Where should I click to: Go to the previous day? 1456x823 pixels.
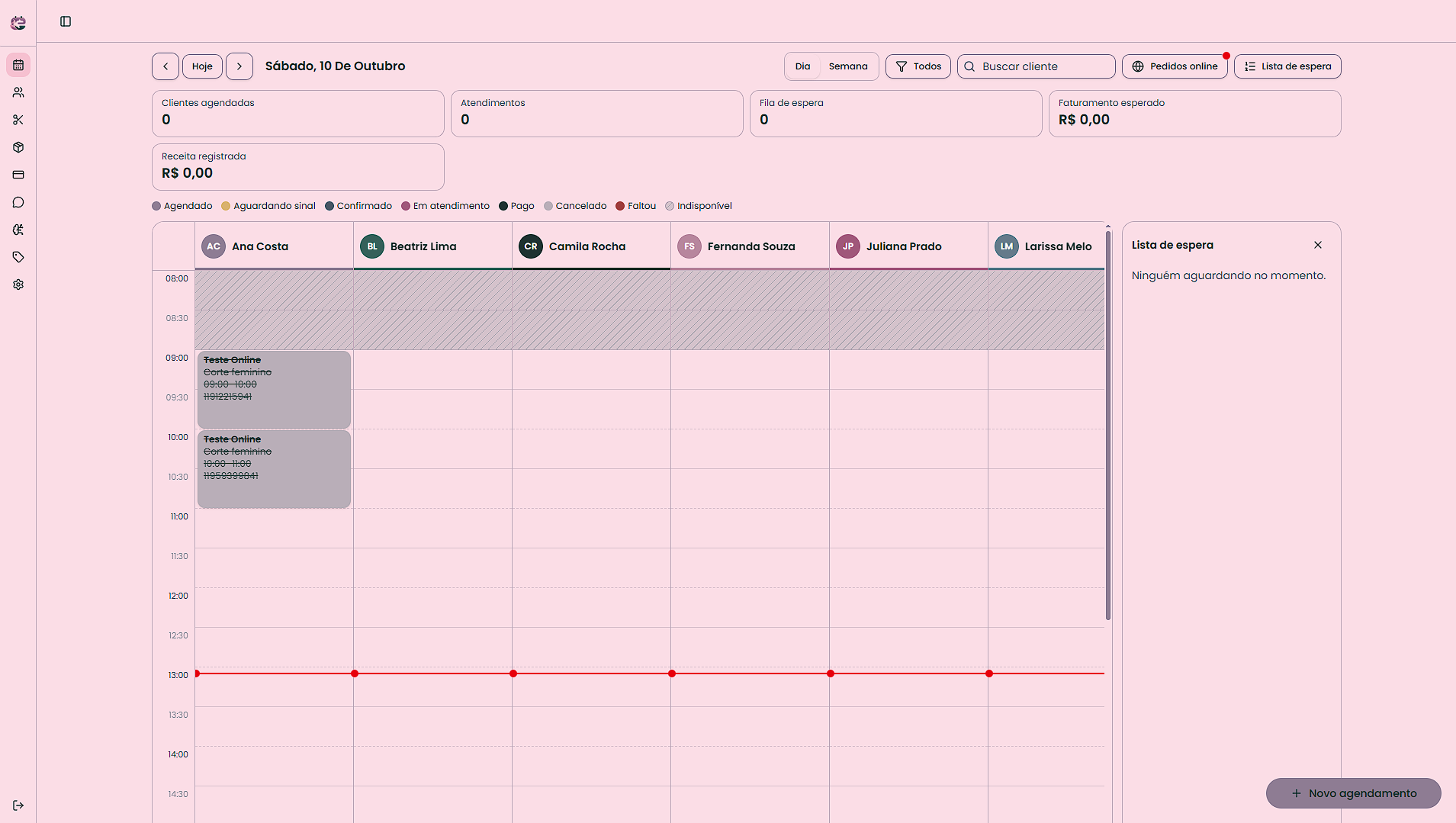[x=166, y=66]
